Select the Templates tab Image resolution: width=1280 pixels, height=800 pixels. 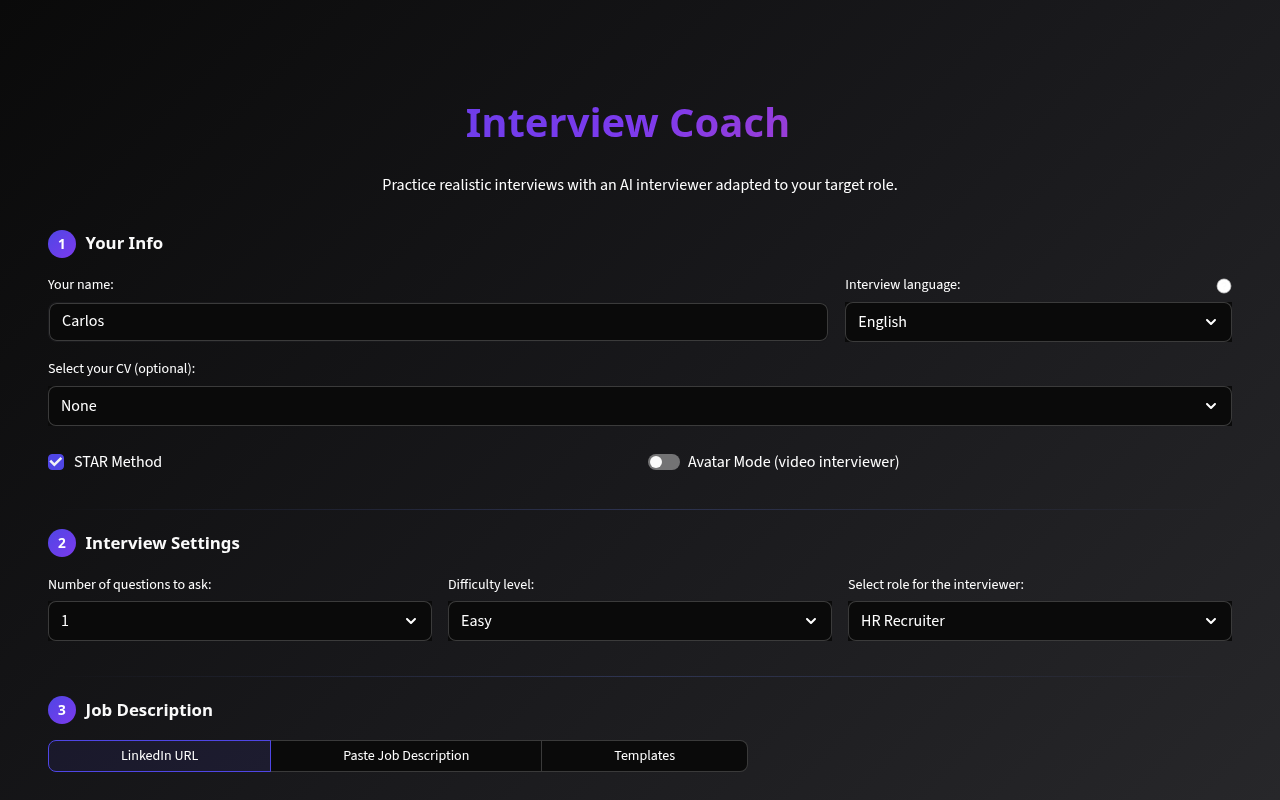pyautogui.click(x=644, y=755)
